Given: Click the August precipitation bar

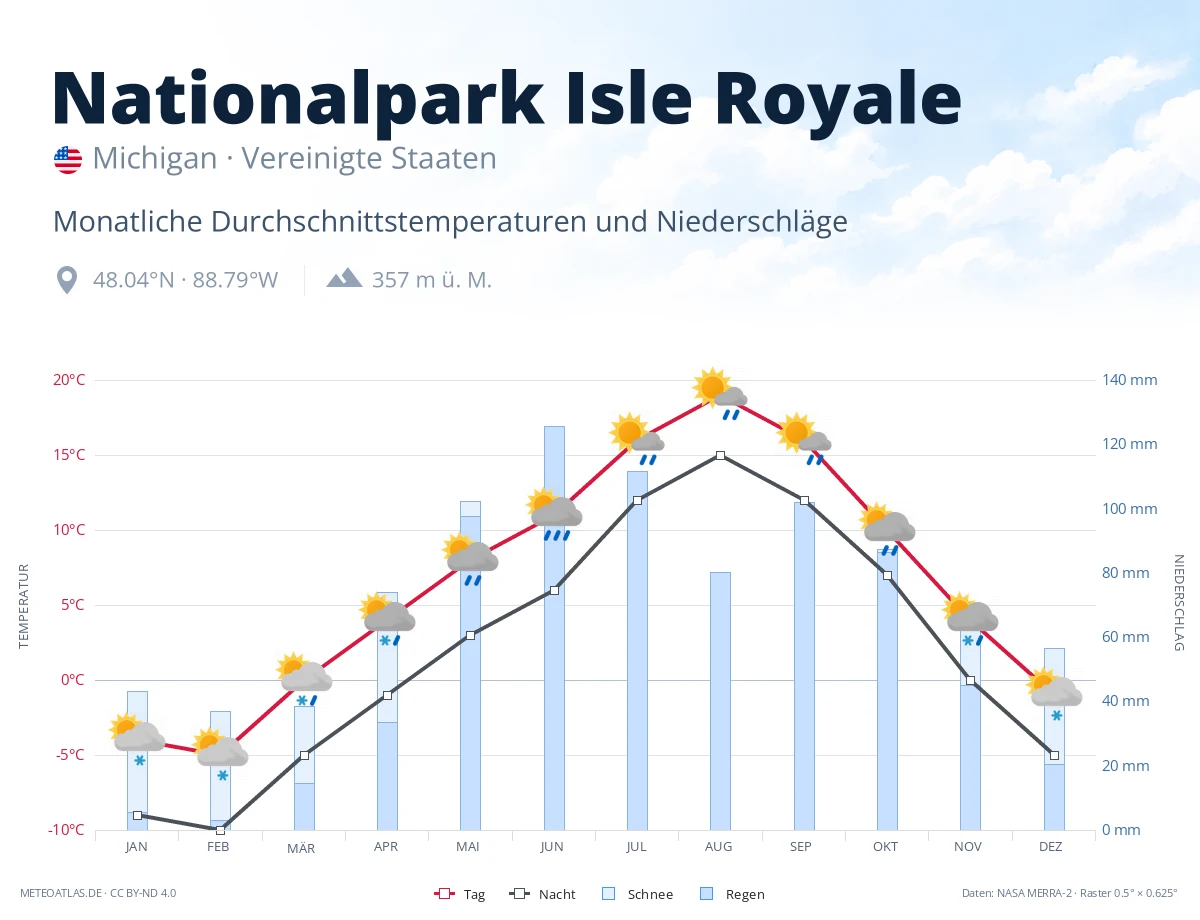Looking at the screenshot, I should click(x=720, y=701).
